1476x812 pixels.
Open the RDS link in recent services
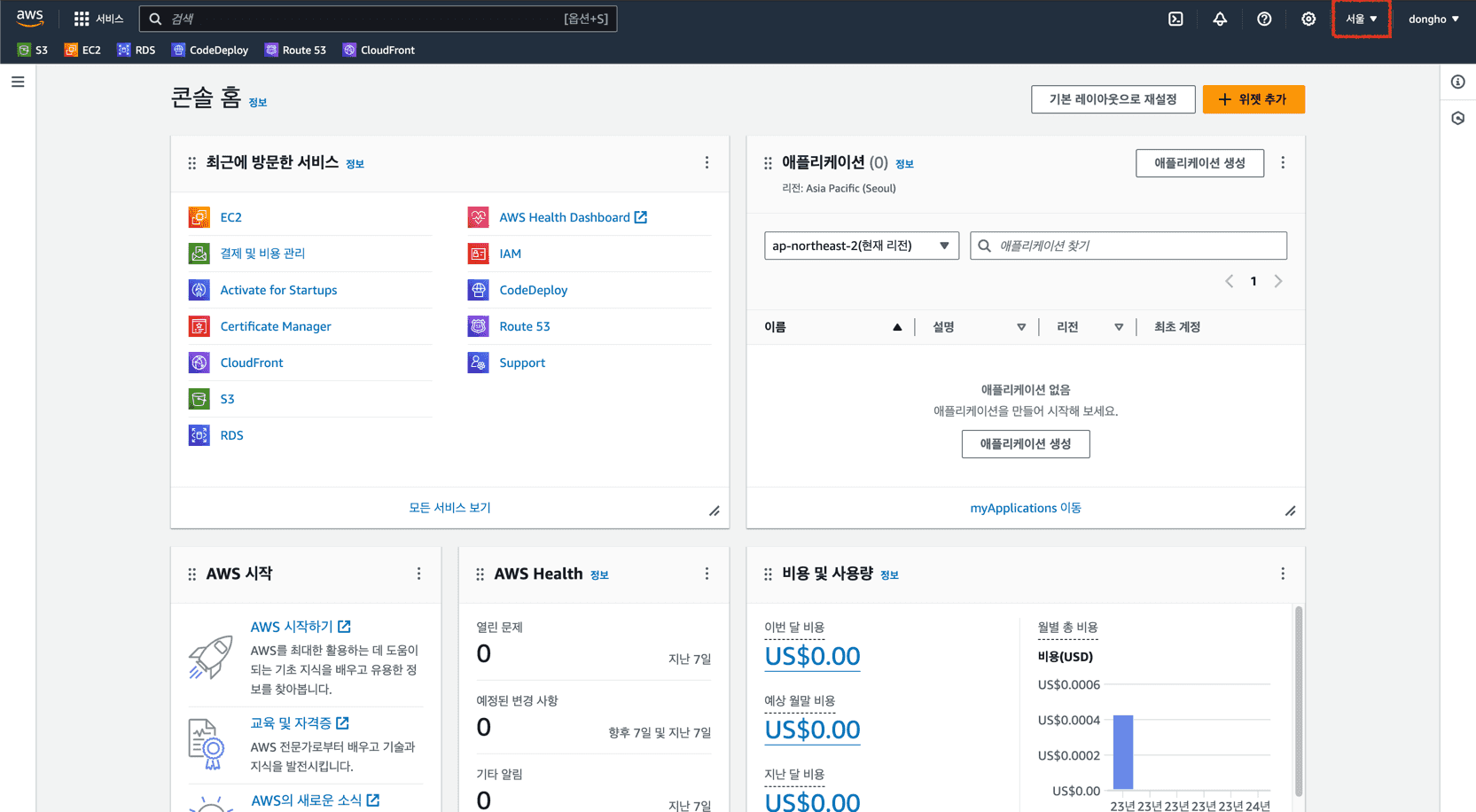tap(231, 435)
